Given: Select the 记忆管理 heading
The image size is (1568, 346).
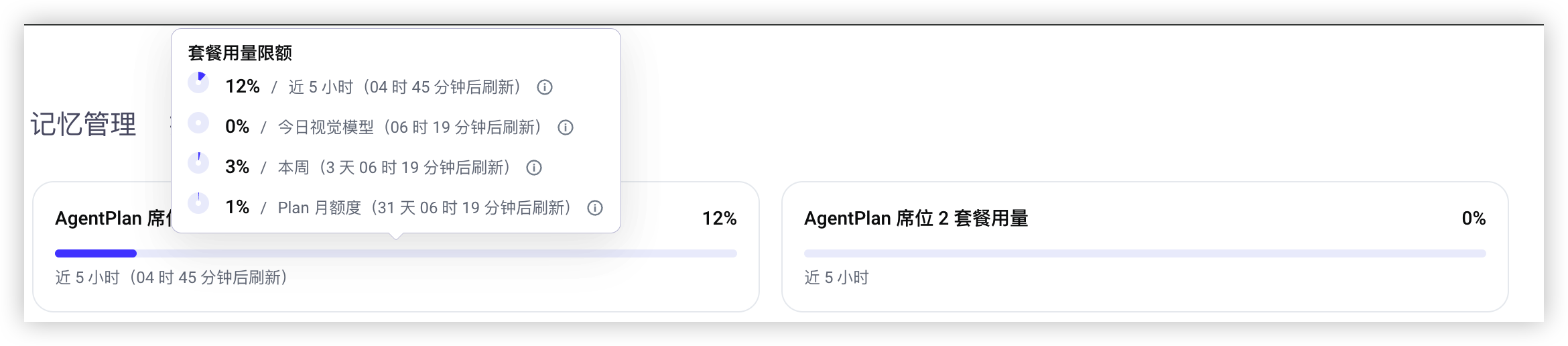Looking at the screenshot, I should pyautogui.click(x=84, y=124).
